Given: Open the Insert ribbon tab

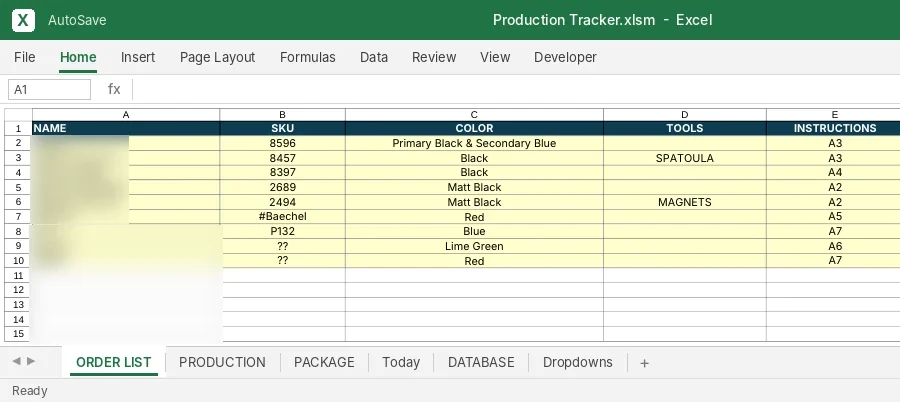Looking at the screenshot, I should coord(138,57).
